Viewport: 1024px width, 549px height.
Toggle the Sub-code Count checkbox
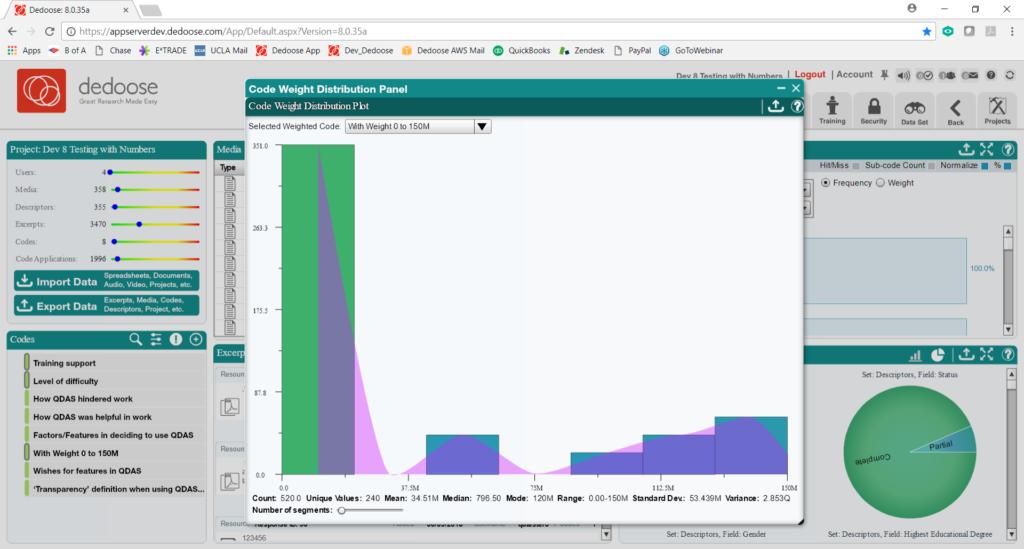click(x=932, y=166)
